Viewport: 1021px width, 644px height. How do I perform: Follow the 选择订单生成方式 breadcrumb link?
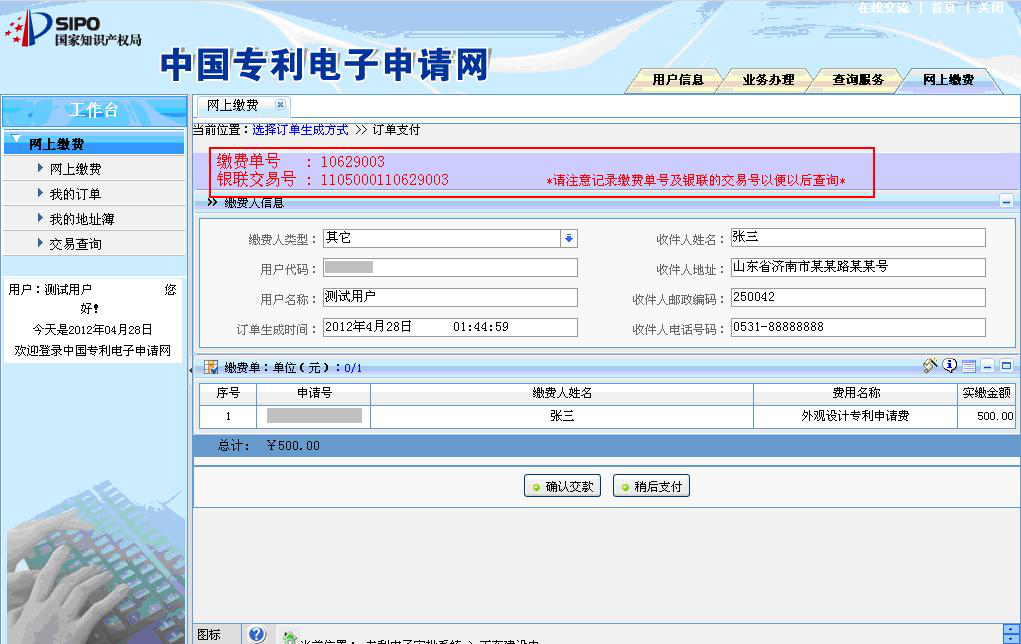point(300,130)
